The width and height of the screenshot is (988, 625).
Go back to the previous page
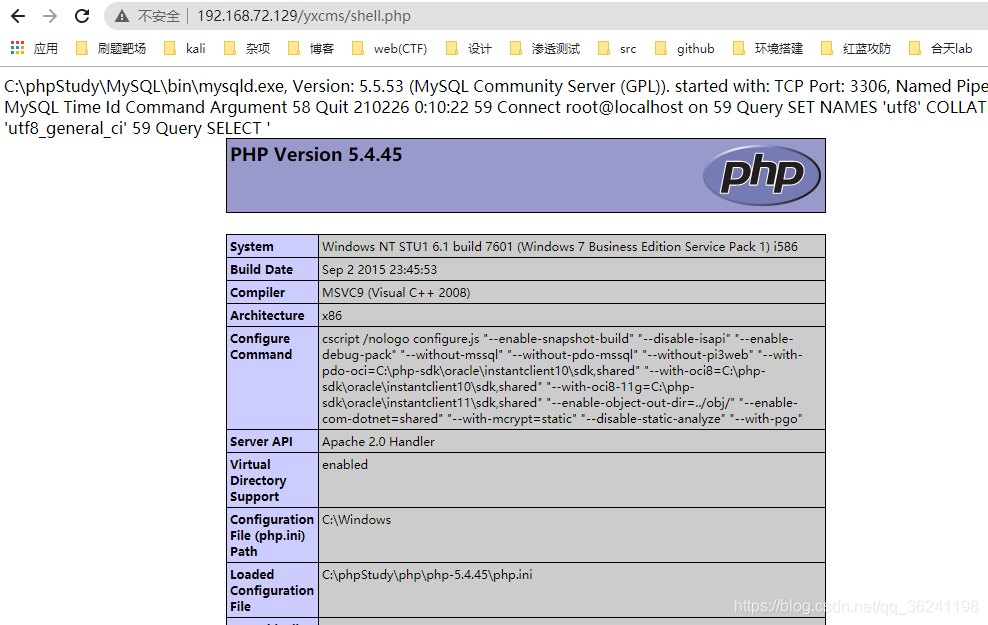click(x=18, y=16)
